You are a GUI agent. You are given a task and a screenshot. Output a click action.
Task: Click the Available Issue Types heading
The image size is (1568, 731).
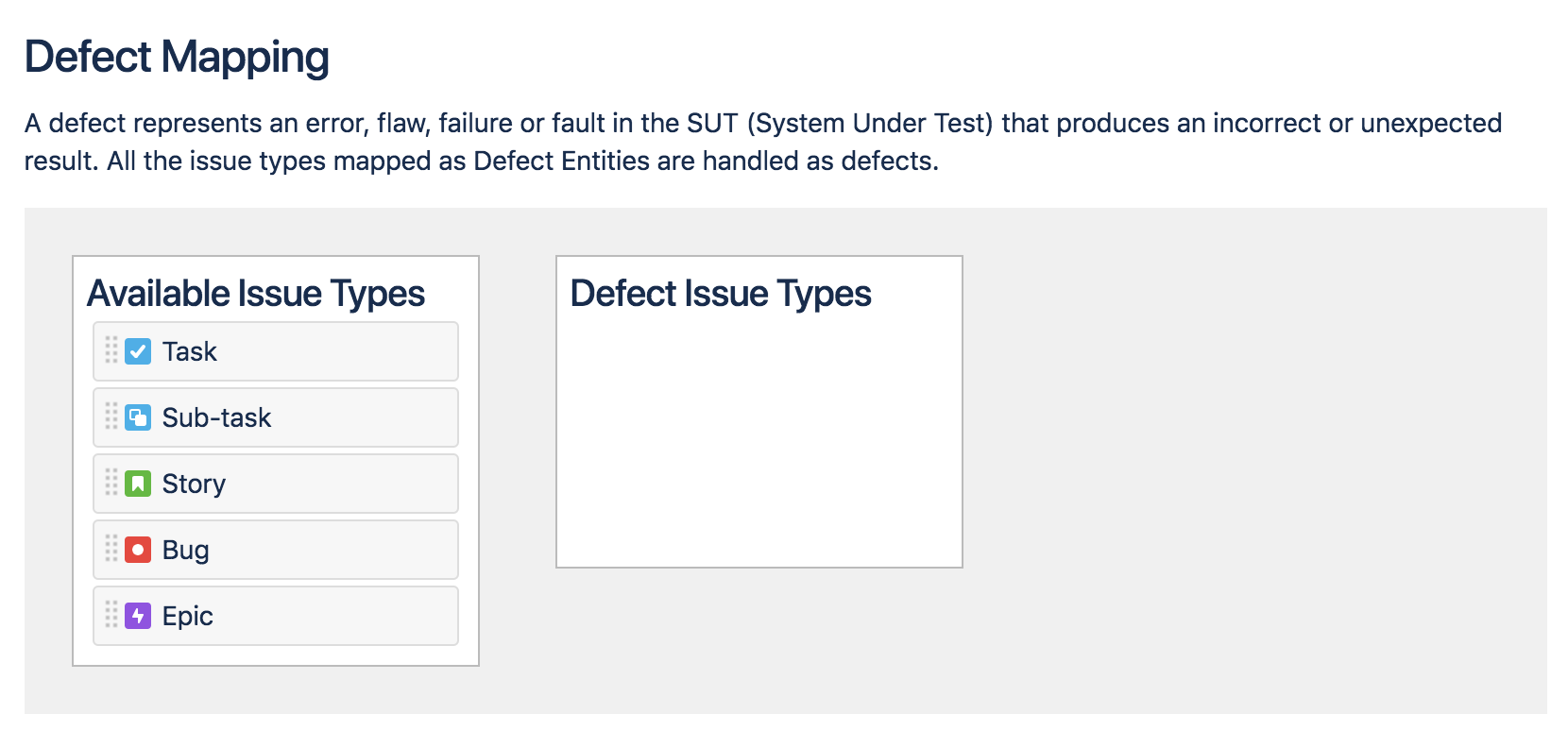256,294
